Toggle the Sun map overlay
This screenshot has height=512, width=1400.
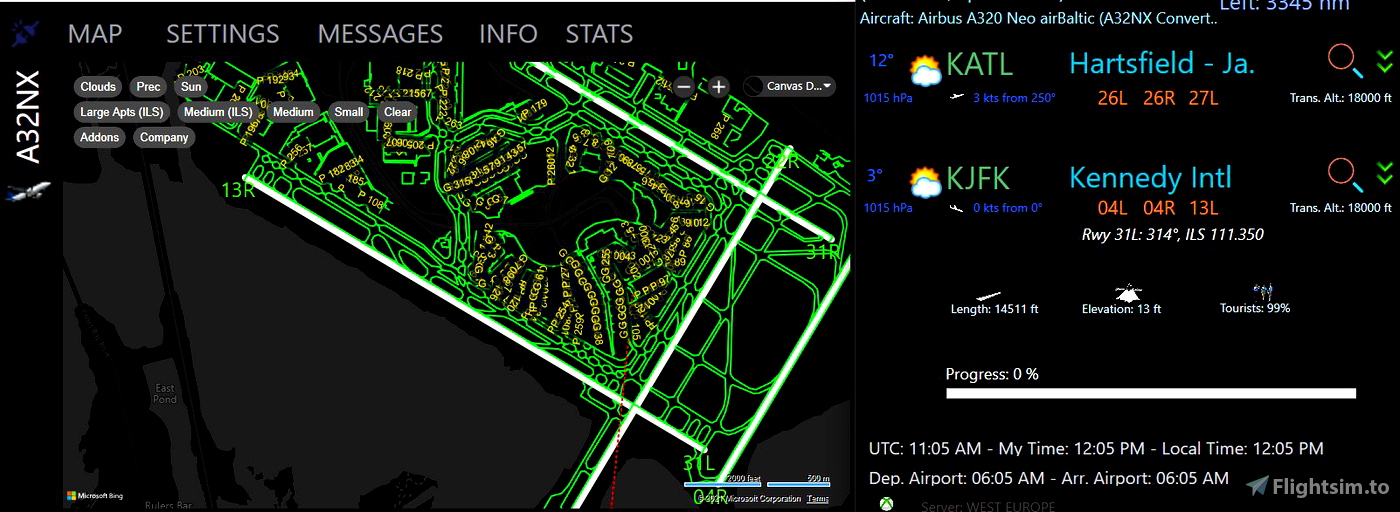tap(191, 87)
